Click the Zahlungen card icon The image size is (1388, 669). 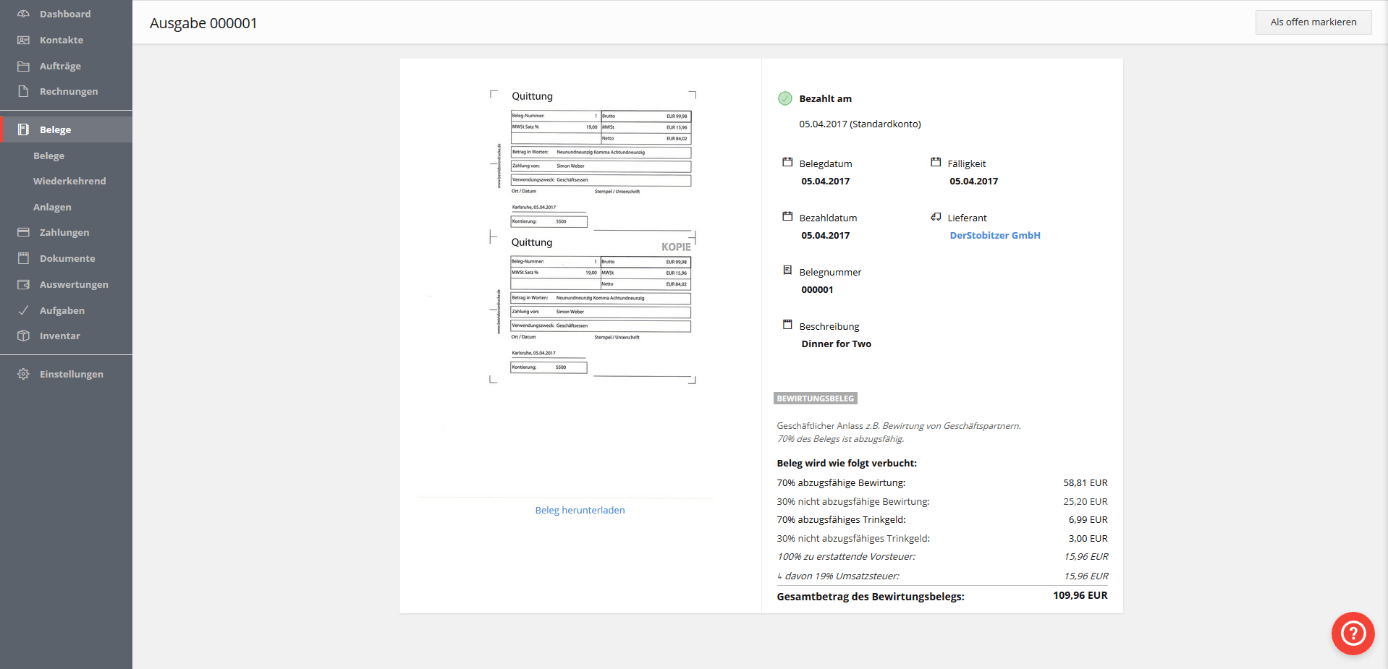[x=23, y=233]
